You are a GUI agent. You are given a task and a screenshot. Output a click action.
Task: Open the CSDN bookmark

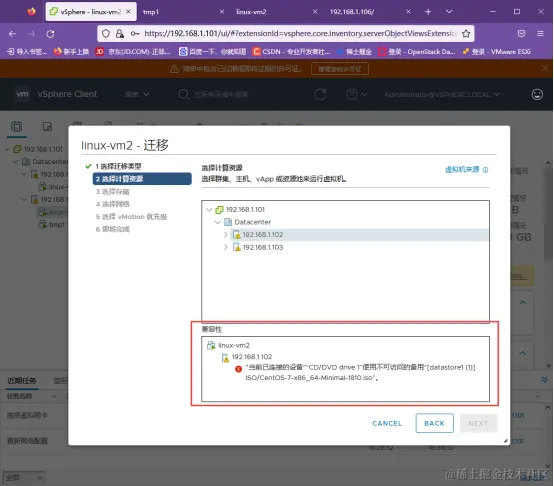pos(291,52)
